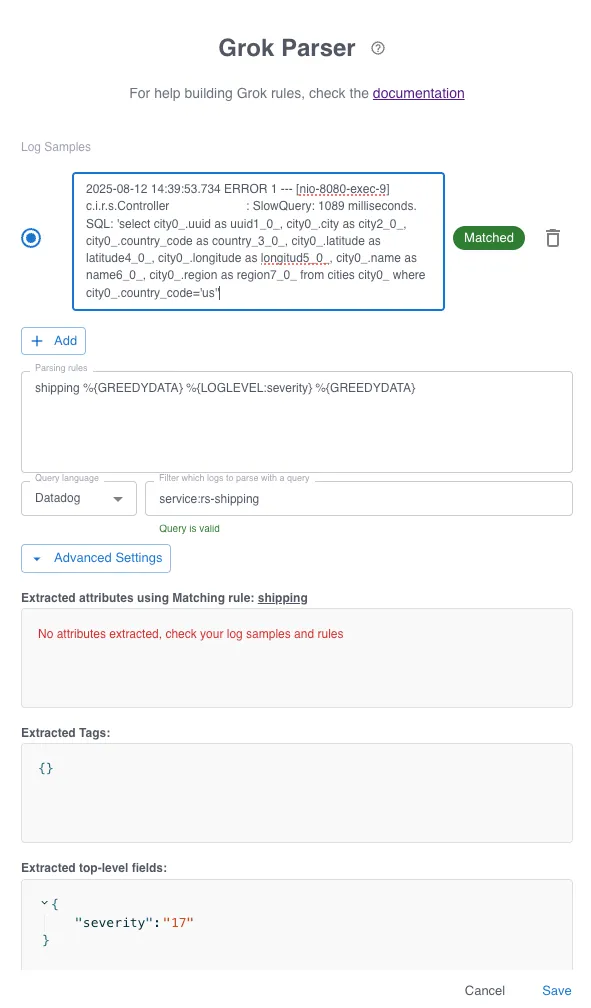591x1008 pixels.
Task: Click the Extracted Tags JSON box
Action: [296, 793]
